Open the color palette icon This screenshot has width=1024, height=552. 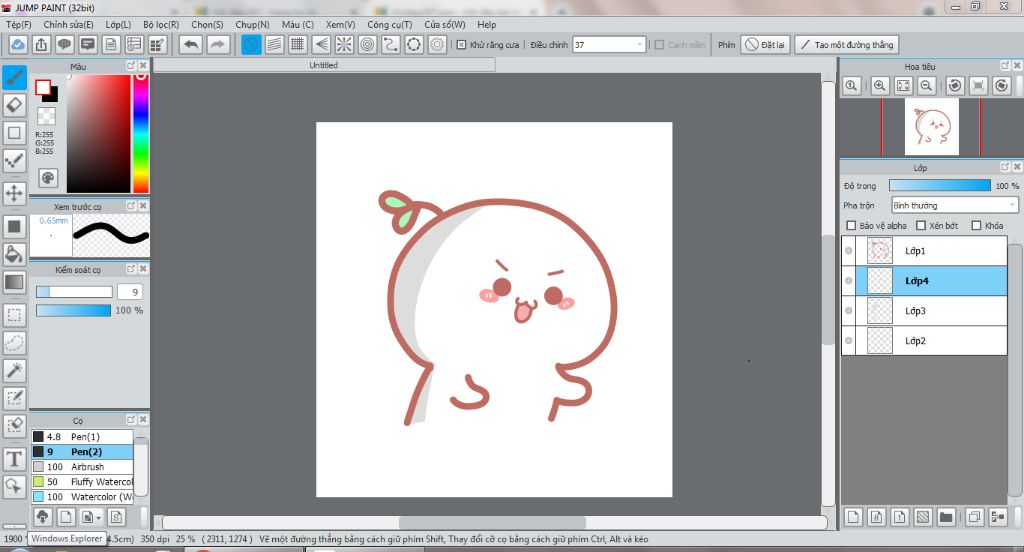pos(48,178)
